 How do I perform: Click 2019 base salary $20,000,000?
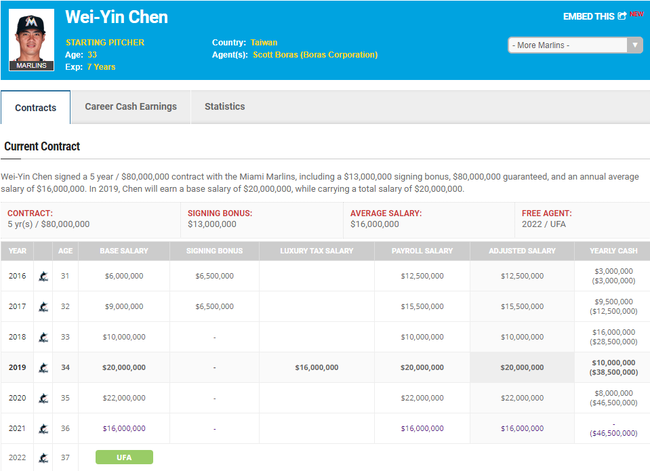pyautogui.click(x=124, y=367)
